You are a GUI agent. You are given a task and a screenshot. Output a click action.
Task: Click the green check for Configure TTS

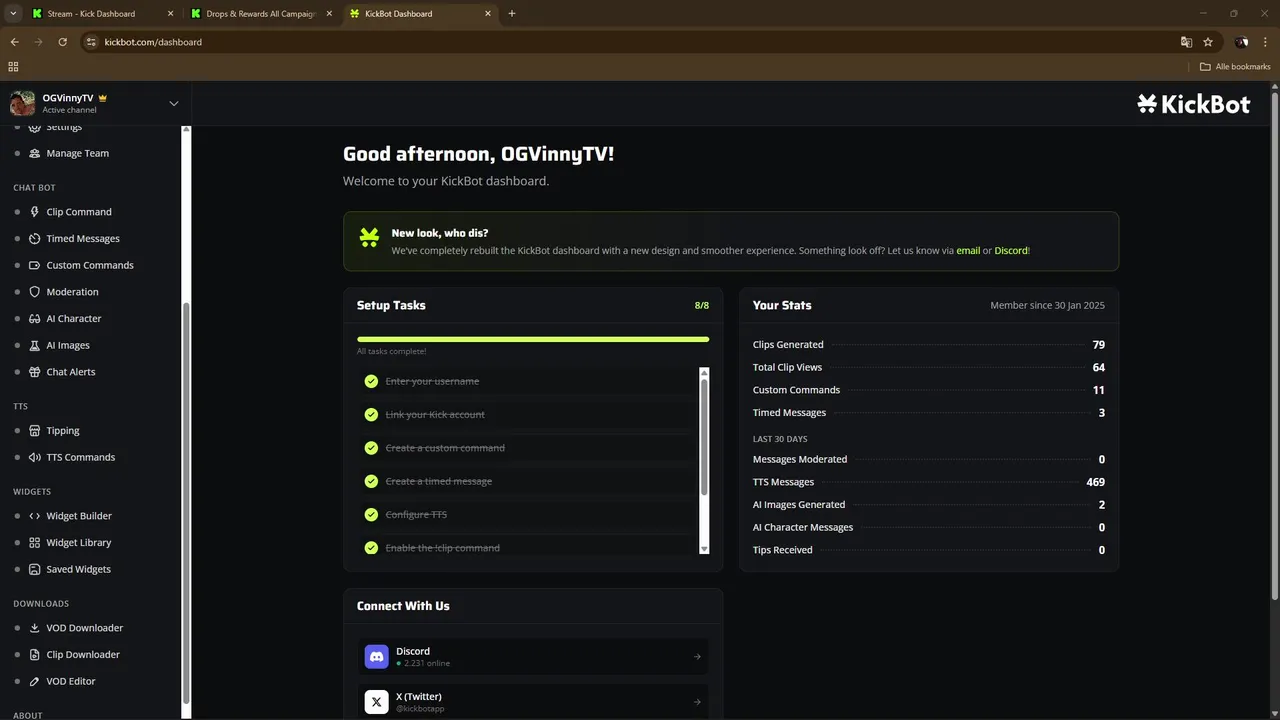point(371,515)
